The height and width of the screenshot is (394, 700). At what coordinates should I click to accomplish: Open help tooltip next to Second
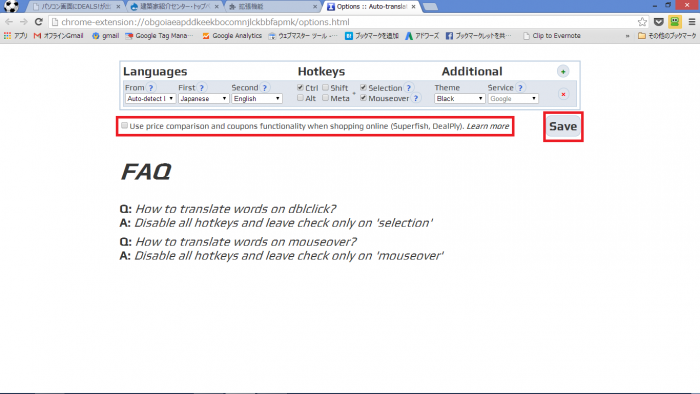265,88
